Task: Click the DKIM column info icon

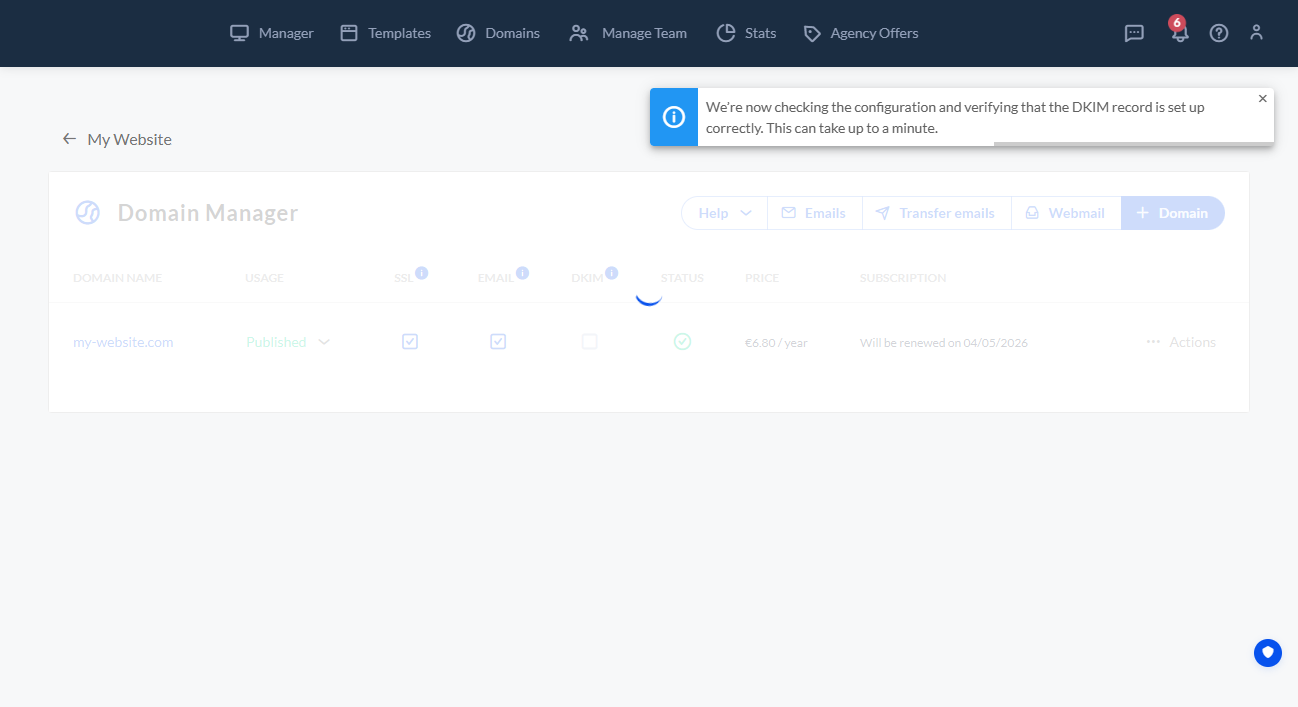Action: pos(613,271)
